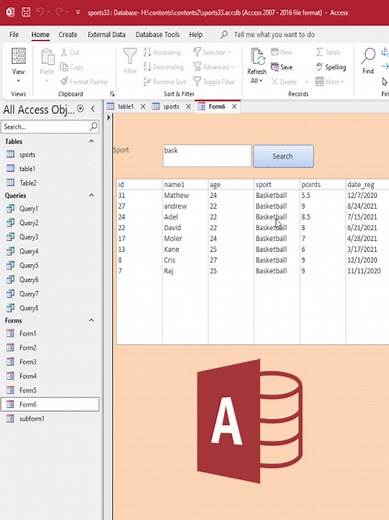Image resolution: width=389 pixels, height=520 pixels.
Task: Open Form1 in navigation pane
Action: (28, 333)
